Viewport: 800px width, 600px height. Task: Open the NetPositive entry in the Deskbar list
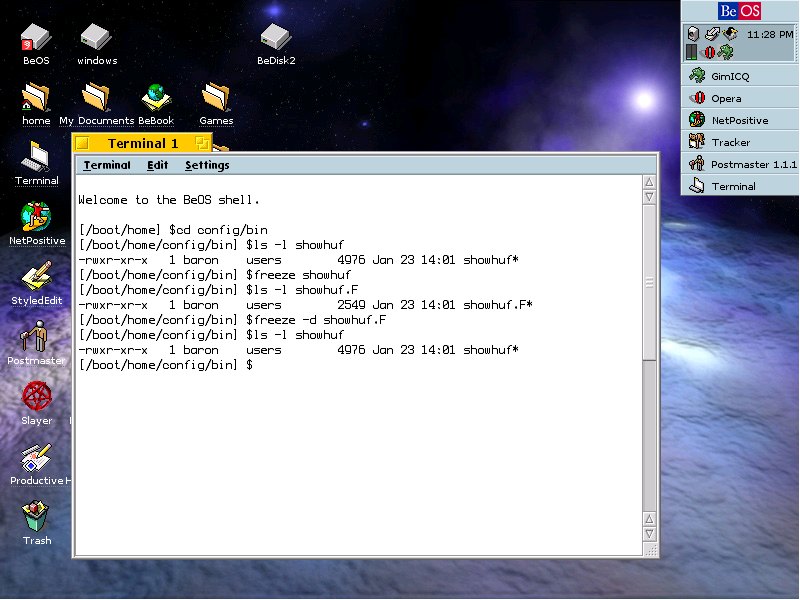coord(740,120)
